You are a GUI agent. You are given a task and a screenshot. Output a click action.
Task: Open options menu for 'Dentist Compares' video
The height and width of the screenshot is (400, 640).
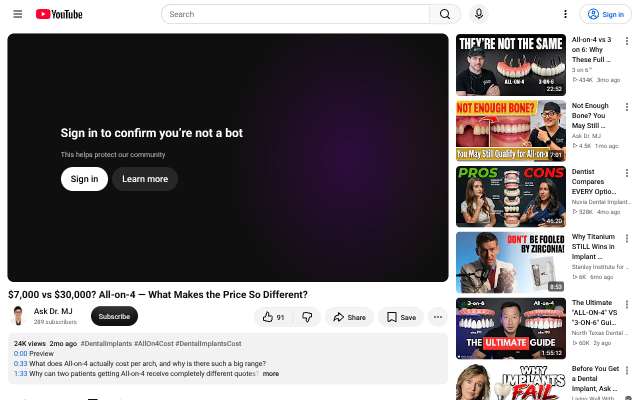(x=627, y=173)
